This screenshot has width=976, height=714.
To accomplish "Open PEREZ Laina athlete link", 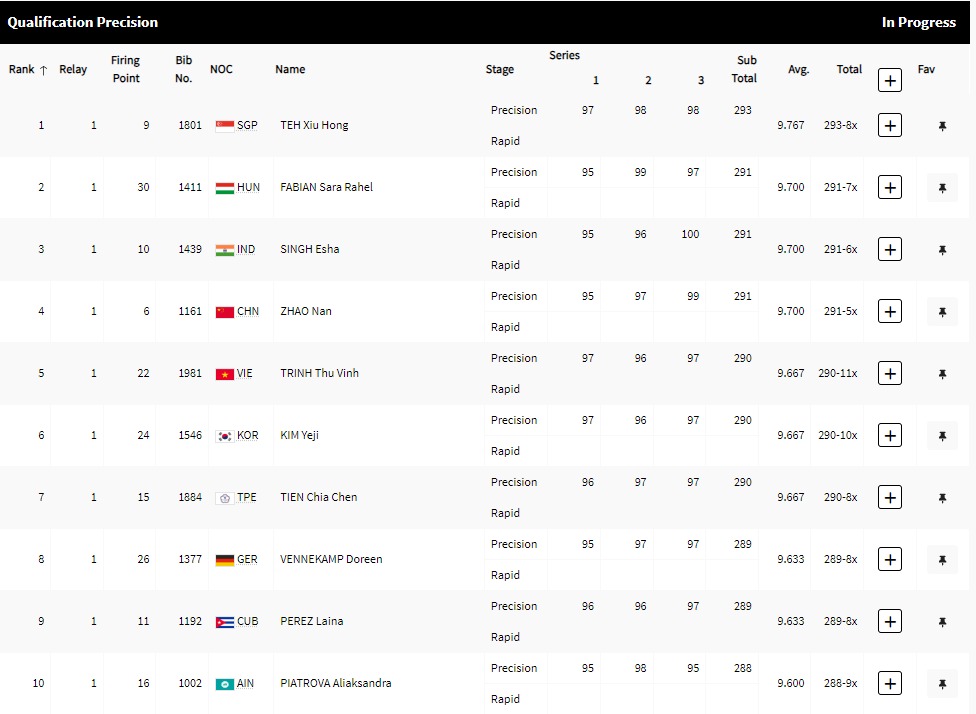I will 312,621.
